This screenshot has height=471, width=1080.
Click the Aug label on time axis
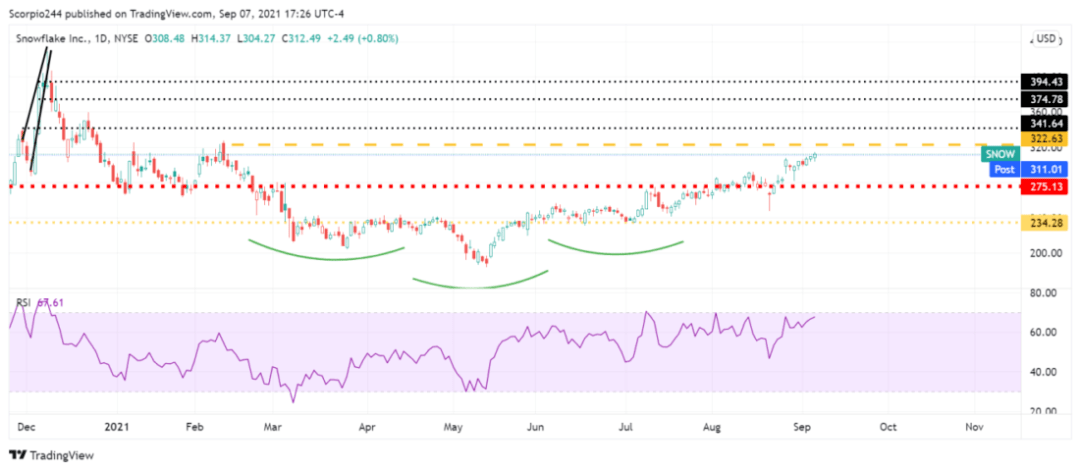click(713, 427)
